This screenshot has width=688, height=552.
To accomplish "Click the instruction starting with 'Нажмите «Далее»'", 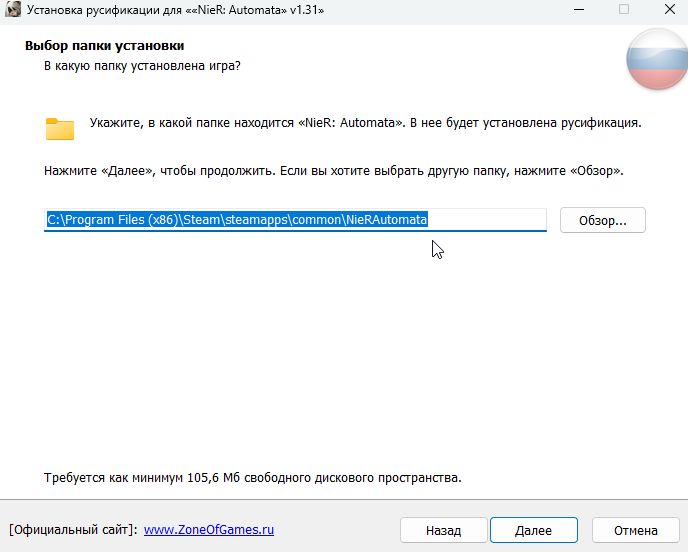I will (x=333, y=171).
